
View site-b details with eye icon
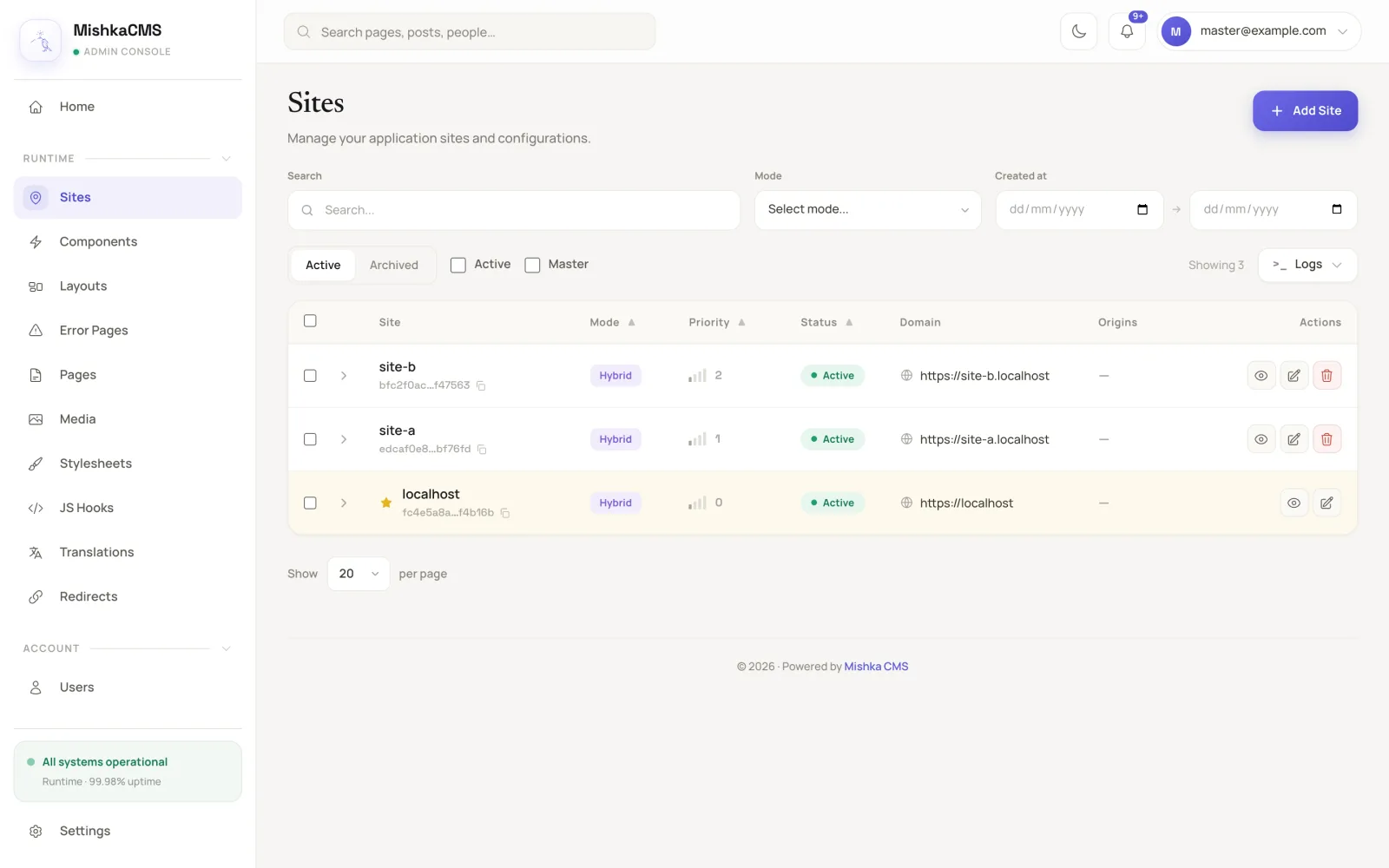[1261, 376]
